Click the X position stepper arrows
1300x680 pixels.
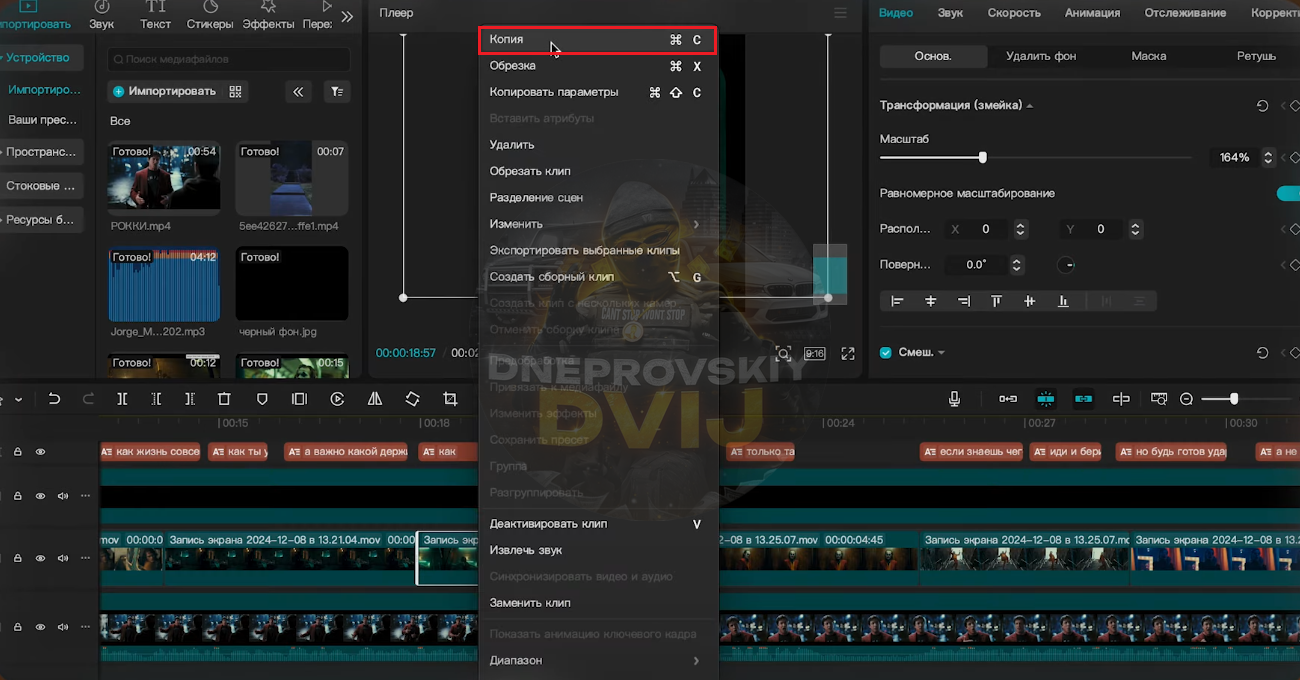tap(1020, 229)
